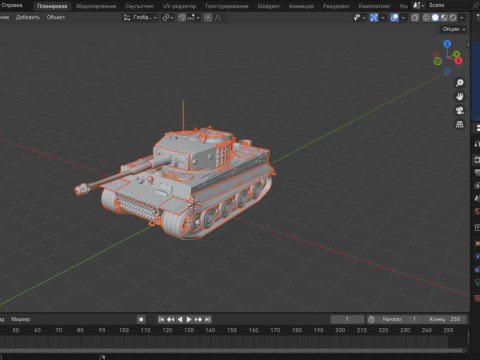
Task: Toggle the camera view icon
Action: pyautogui.click(x=460, y=110)
